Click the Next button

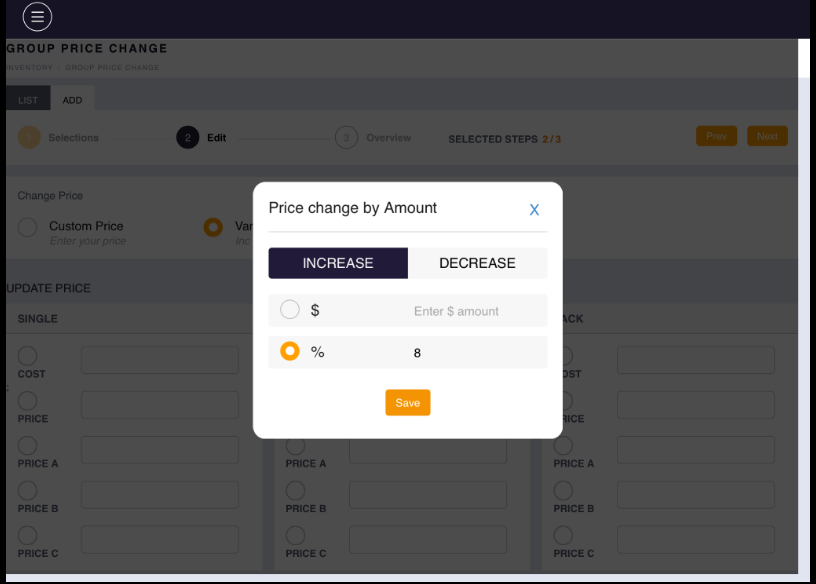pos(767,136)
